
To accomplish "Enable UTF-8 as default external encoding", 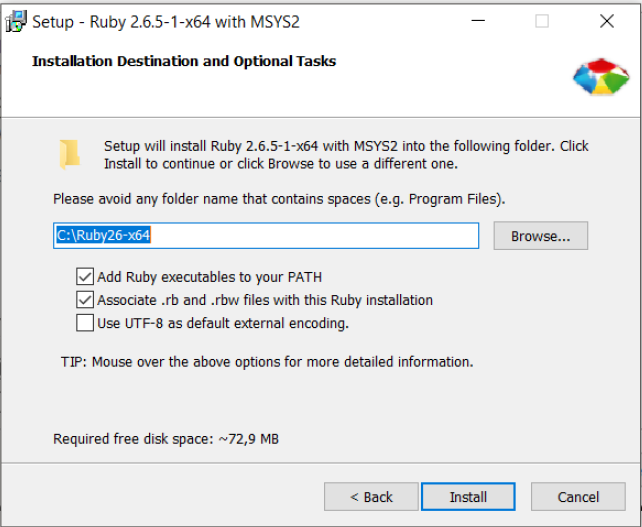I will pyautogui.click(x=85, y=323).
